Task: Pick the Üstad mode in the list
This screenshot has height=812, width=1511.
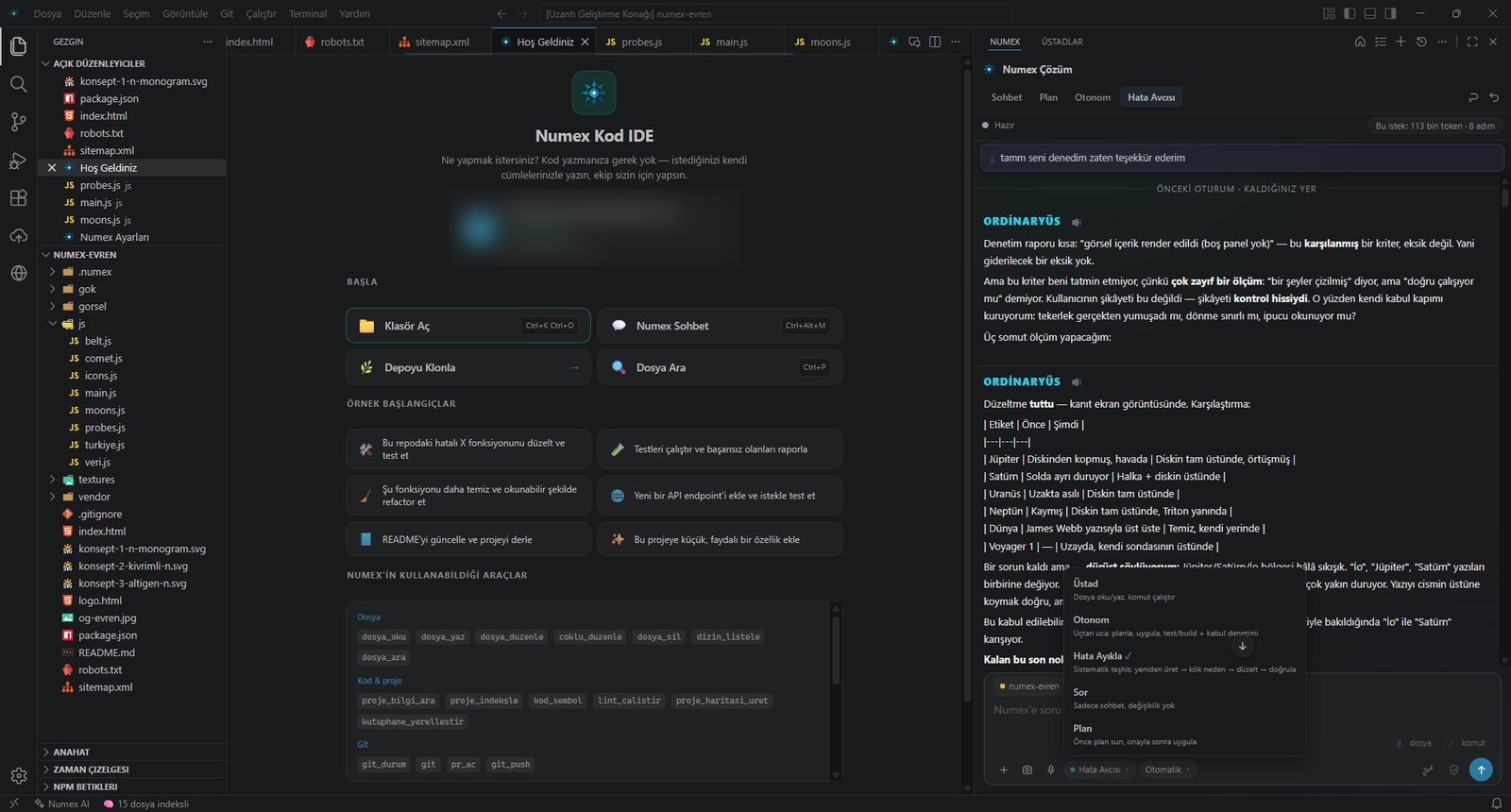Action: coord(1184,589)
